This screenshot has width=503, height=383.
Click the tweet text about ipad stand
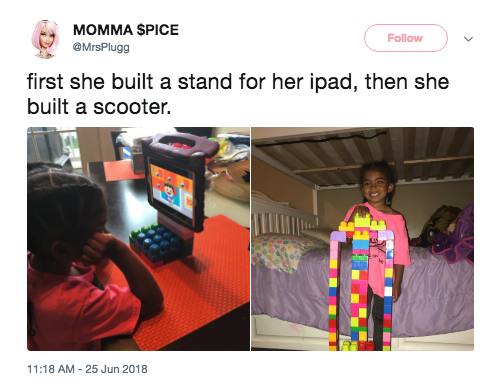point(238,94)
